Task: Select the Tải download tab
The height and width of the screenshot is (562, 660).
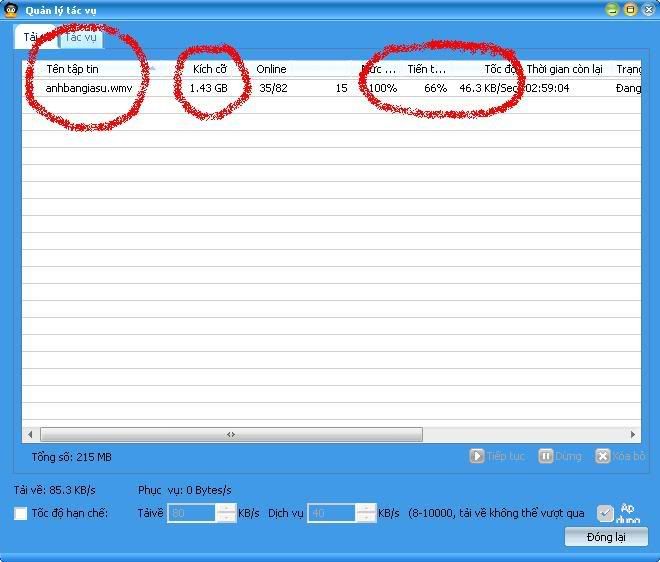Action: (x=31, y=38)
